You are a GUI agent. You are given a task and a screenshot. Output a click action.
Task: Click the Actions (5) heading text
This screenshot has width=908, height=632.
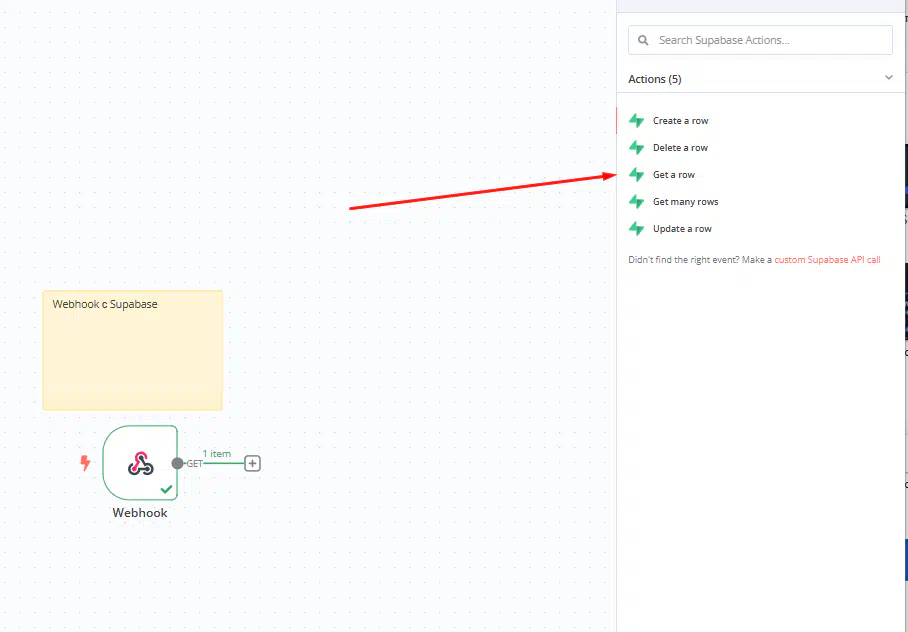point(654,79)
